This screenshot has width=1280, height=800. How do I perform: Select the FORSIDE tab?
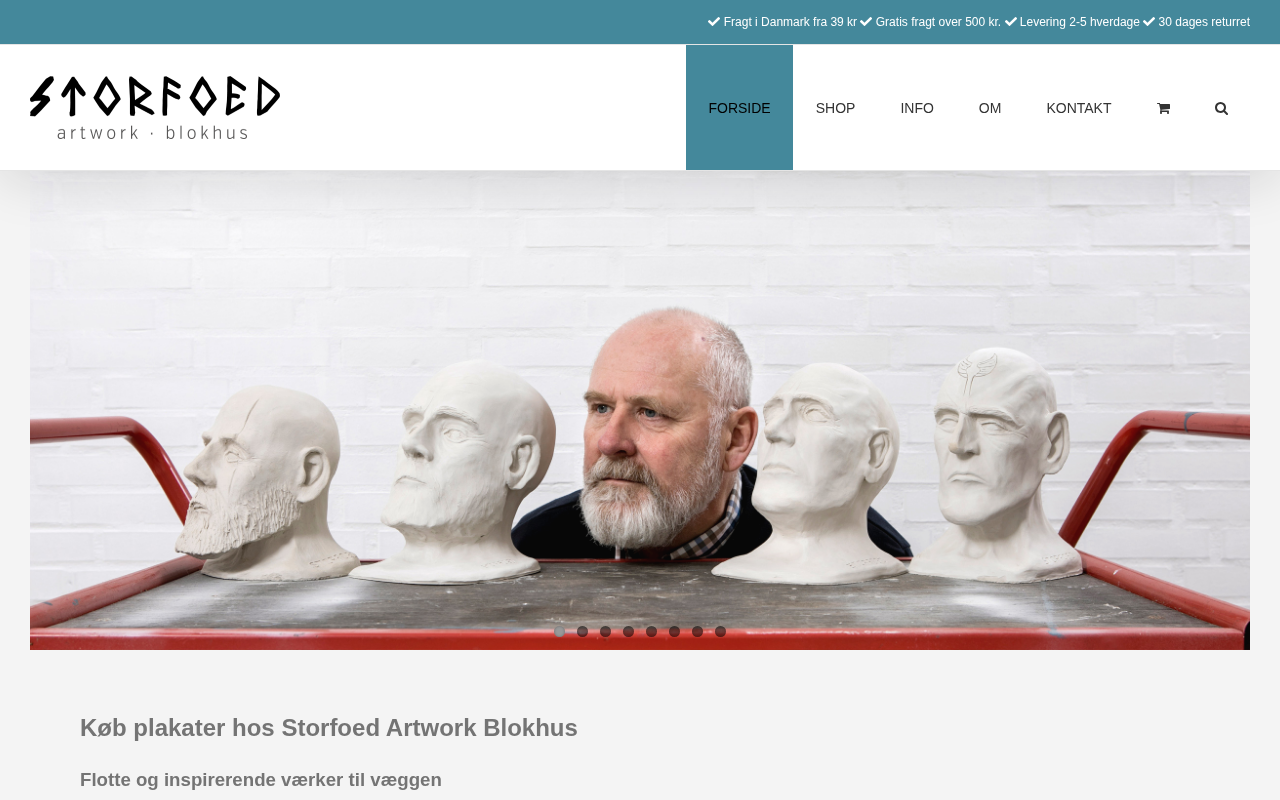[x=739, y=108]
